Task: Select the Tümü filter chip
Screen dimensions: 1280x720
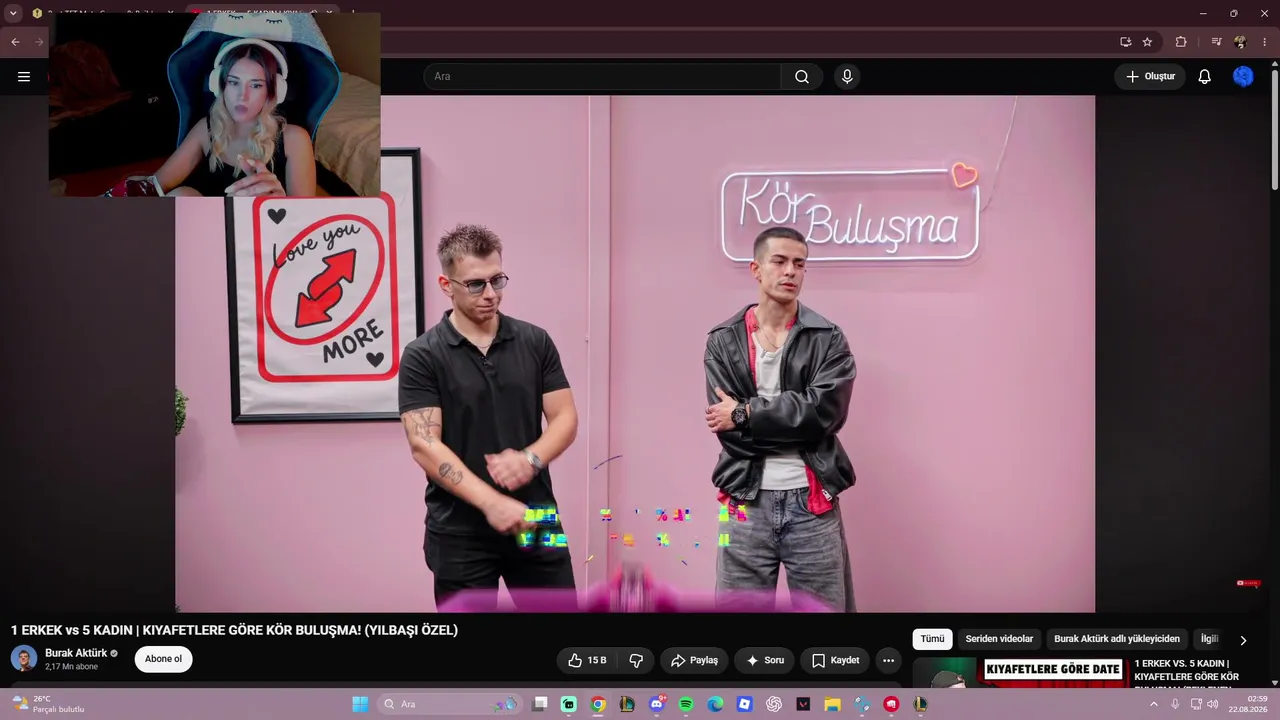Action: (x=932, y=639)
